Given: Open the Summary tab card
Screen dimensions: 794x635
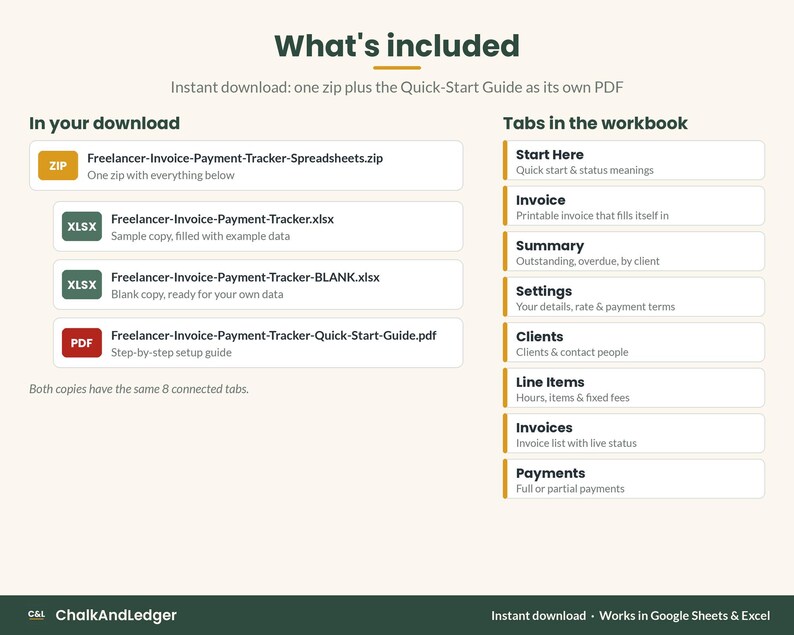Looking at the screenshot, I should [x=633, y=252].
